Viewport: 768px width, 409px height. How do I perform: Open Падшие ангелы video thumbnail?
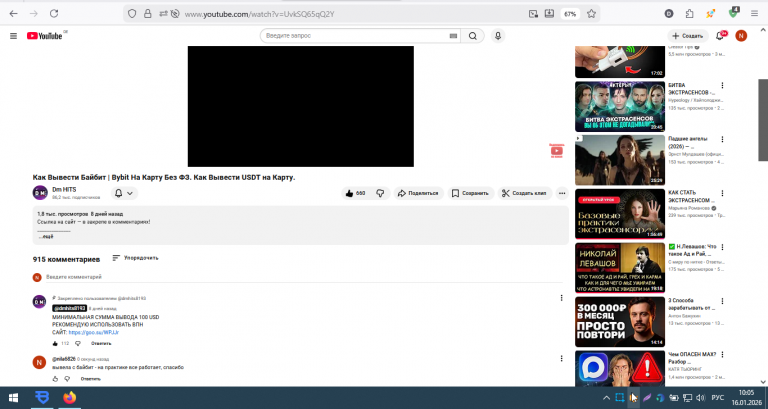pos(620,160)
